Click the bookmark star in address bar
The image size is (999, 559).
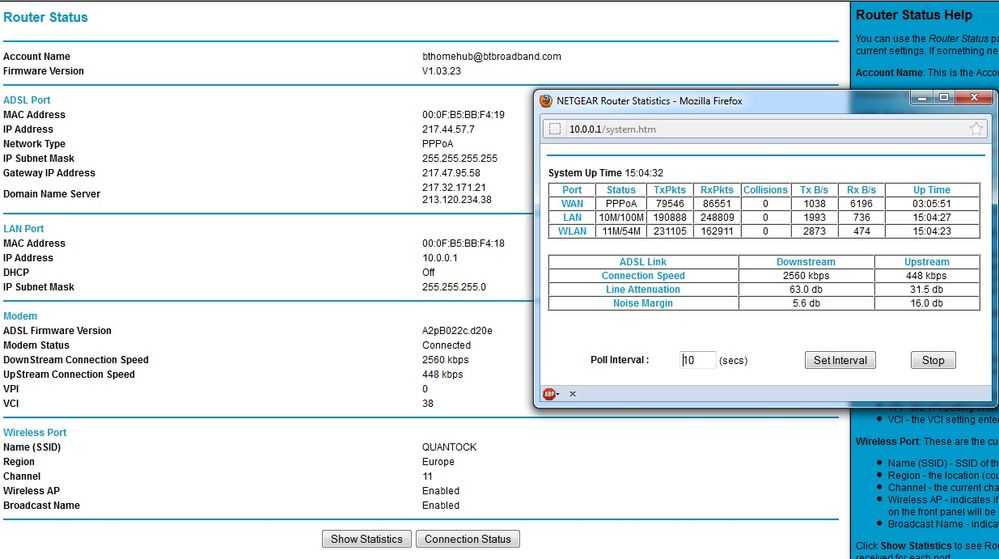click(975, 129)
